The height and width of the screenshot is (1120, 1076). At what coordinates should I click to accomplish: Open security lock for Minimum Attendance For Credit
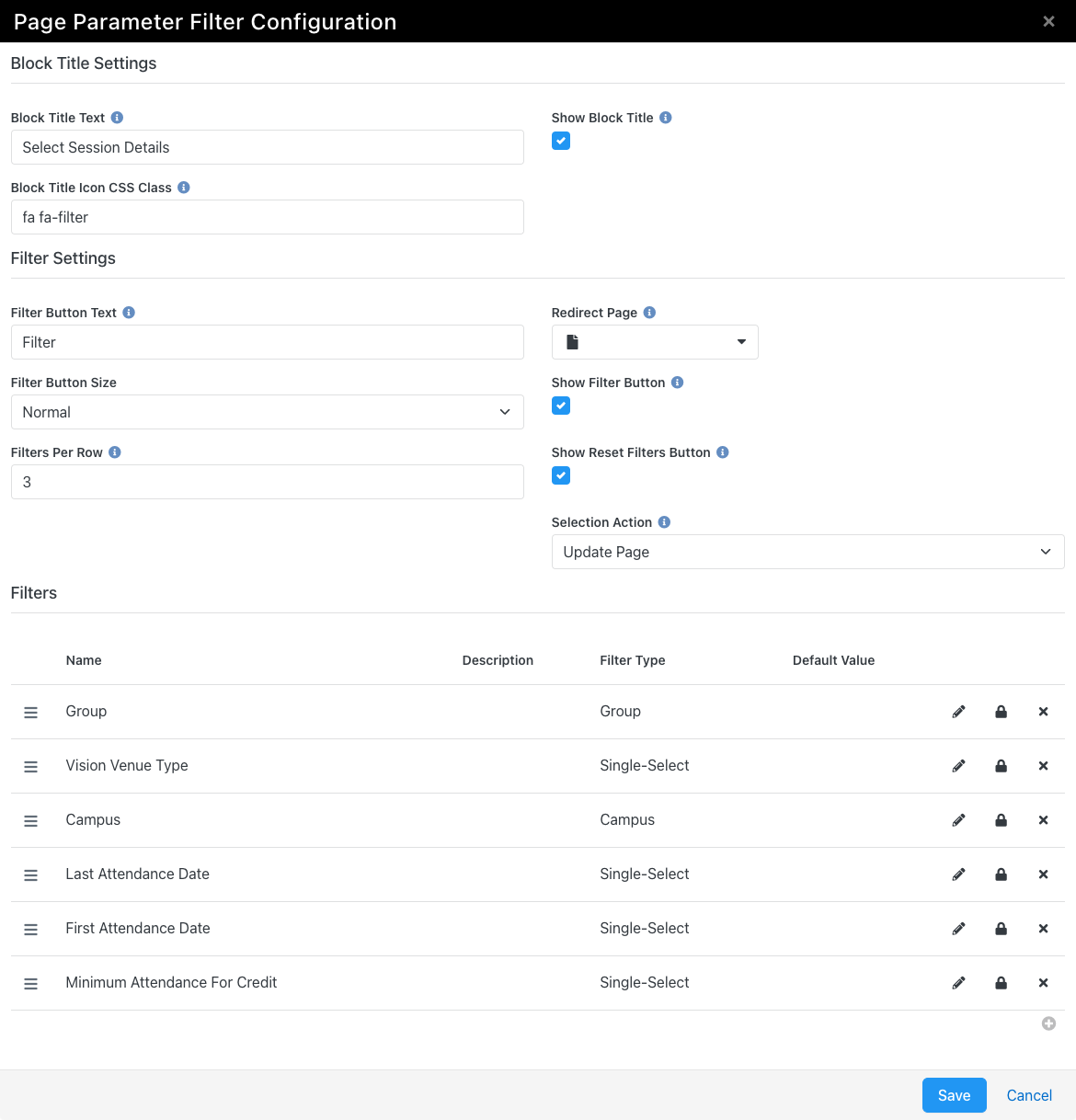(1001, 983)
